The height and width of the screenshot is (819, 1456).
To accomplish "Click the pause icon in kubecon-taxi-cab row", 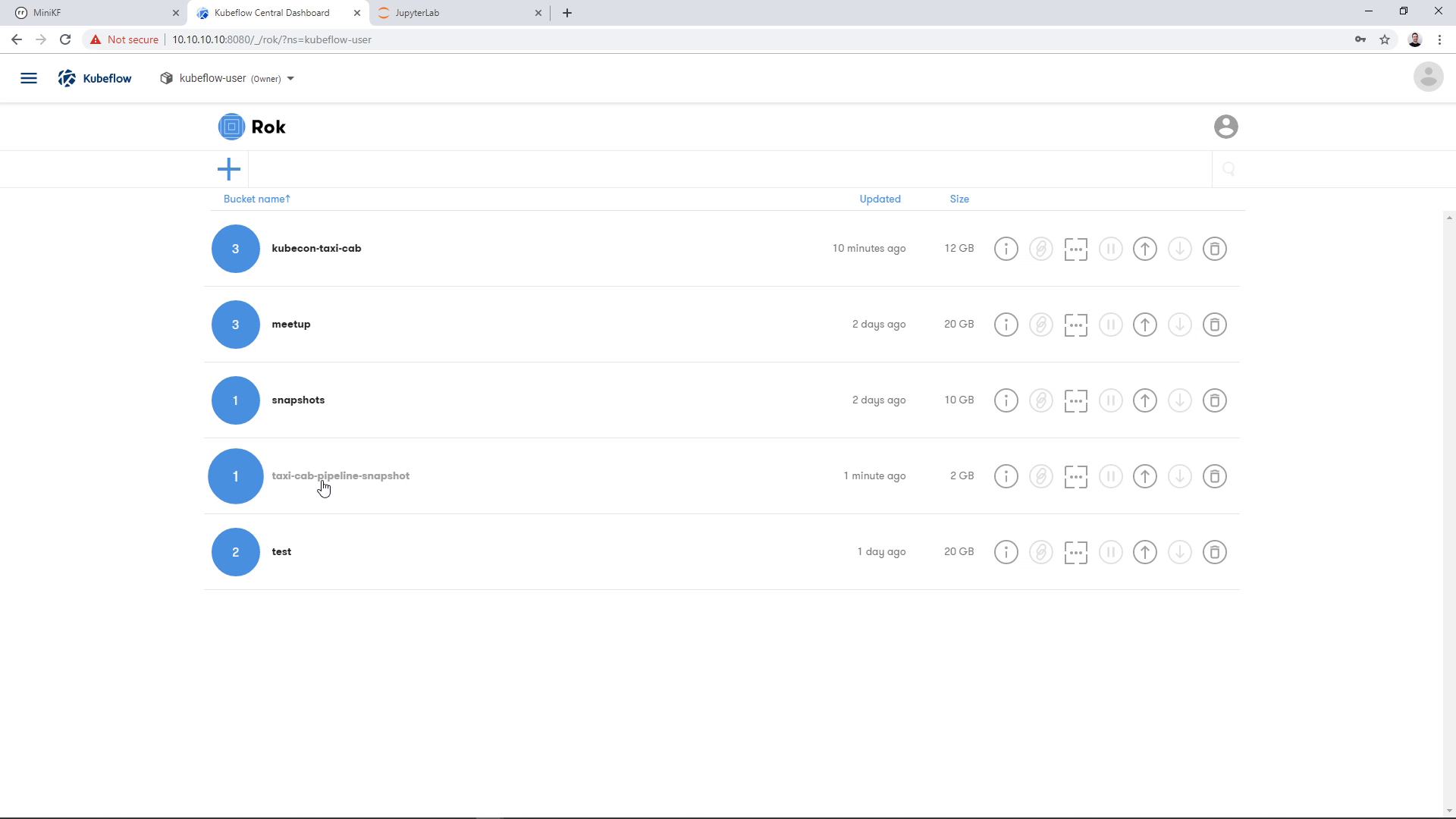I will pos(1110,249).
